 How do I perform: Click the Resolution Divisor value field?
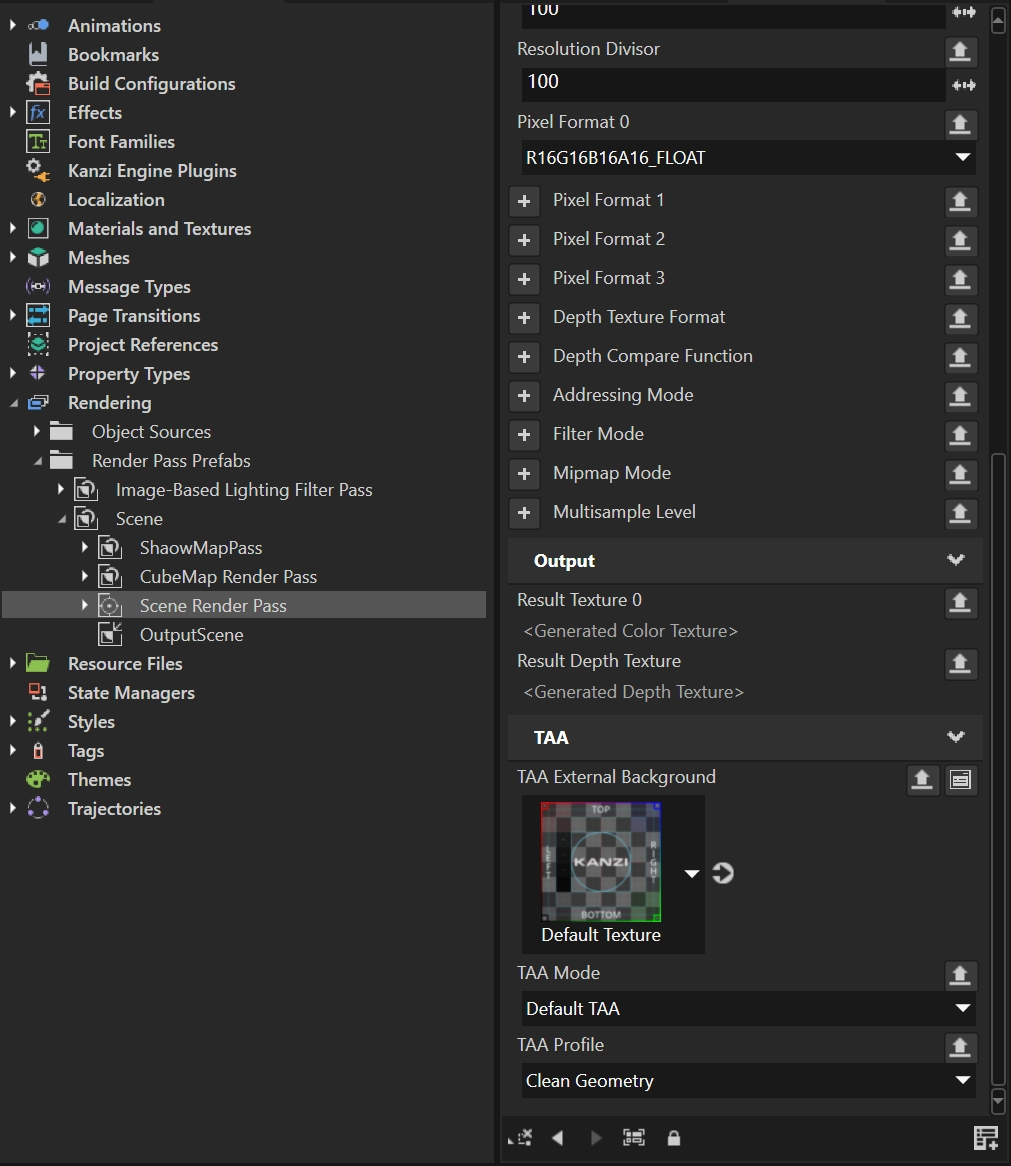pos(733,84)
